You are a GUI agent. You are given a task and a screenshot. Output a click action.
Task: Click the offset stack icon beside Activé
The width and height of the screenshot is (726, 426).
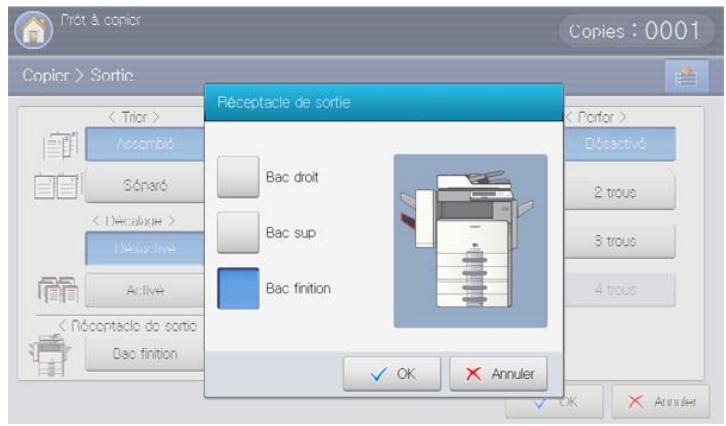[x=58, y=290]
